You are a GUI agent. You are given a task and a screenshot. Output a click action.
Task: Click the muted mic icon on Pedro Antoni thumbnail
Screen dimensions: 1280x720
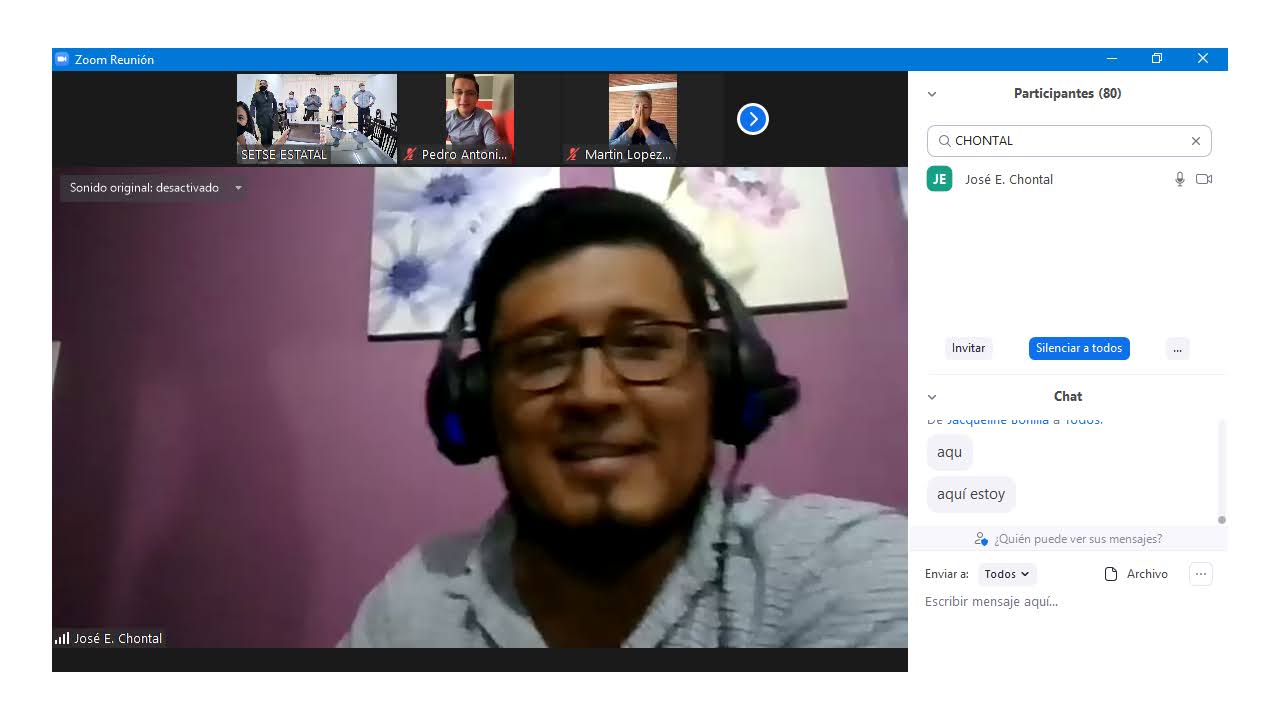click(410, 155)
